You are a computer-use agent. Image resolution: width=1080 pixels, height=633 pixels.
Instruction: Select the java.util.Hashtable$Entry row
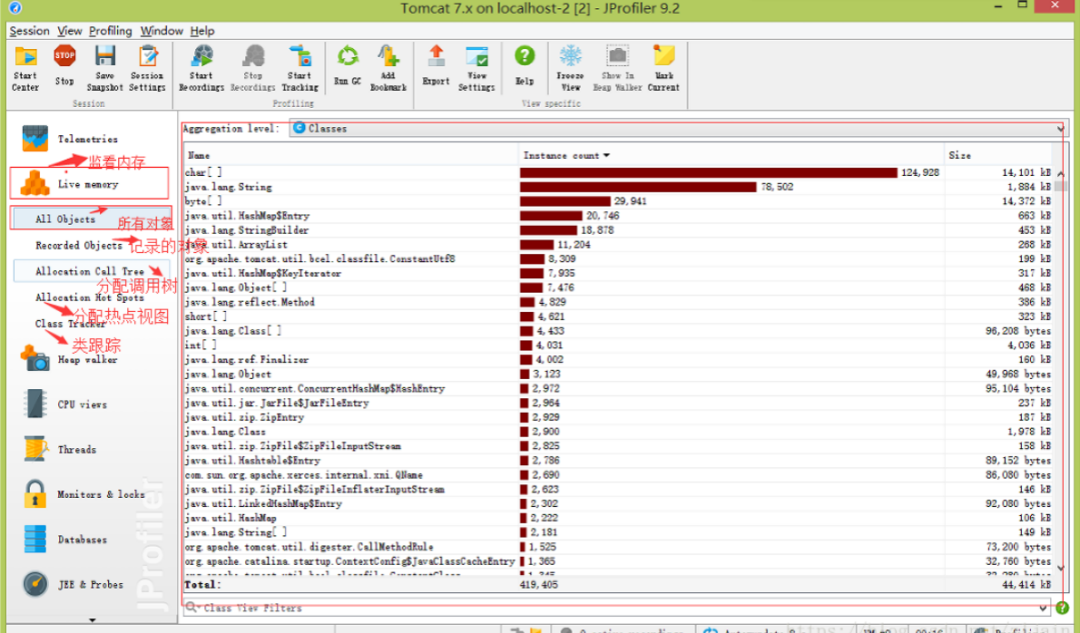618,460
